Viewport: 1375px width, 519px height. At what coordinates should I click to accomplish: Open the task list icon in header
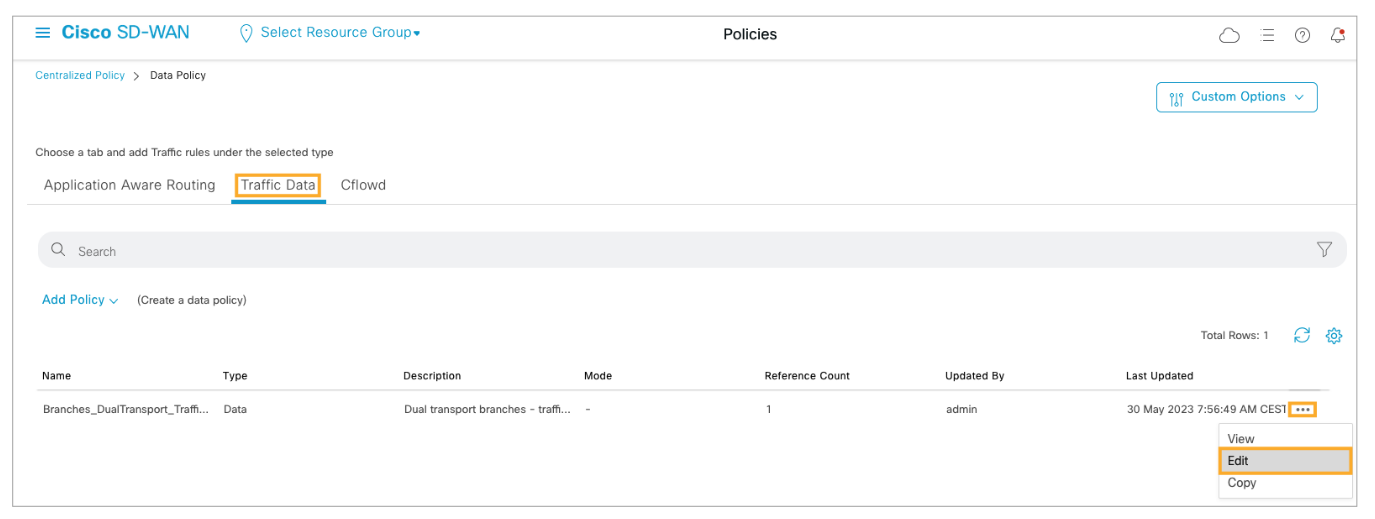pos(1267,35)
